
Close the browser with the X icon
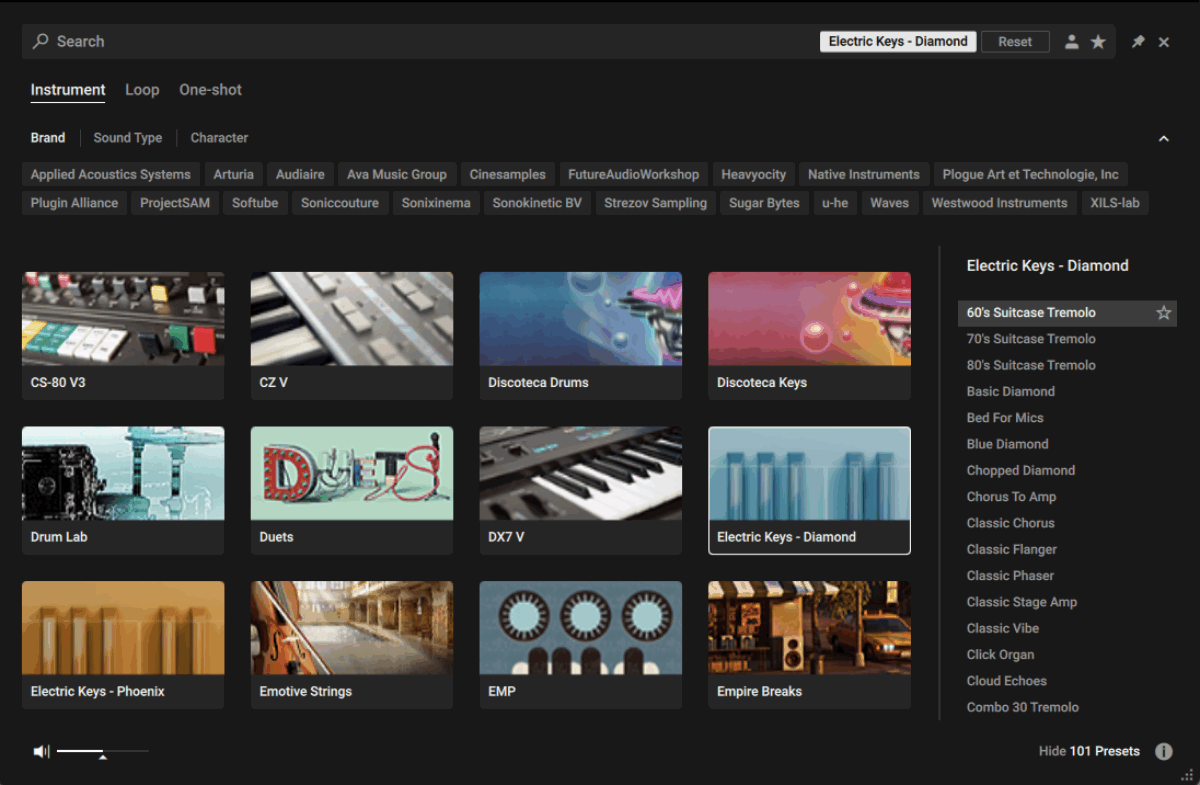pos(1164,42)
